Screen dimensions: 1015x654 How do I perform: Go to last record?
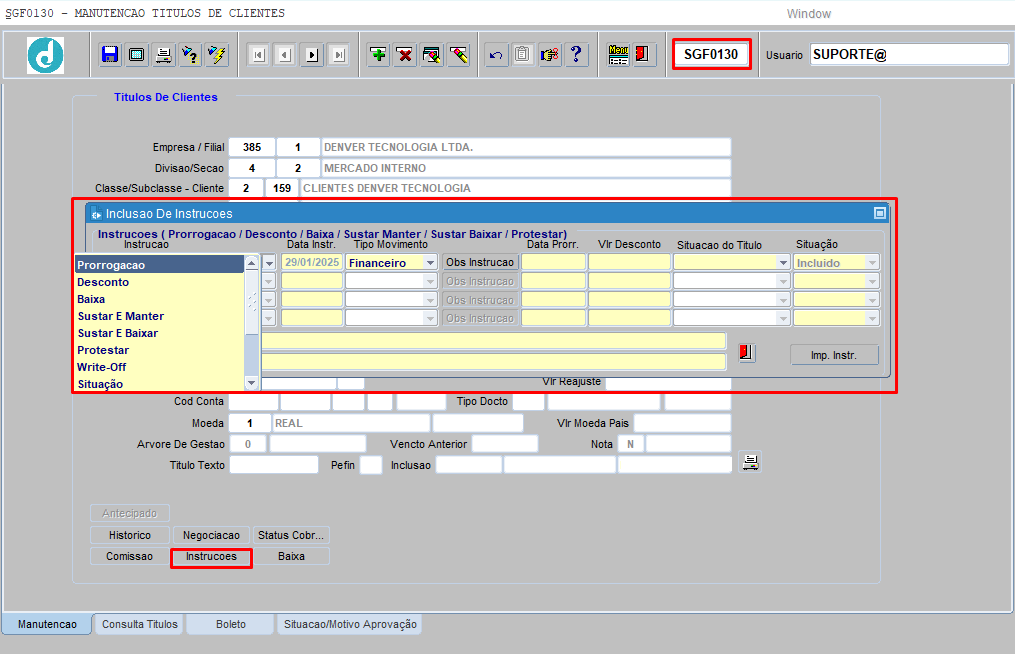coord(339,55)
